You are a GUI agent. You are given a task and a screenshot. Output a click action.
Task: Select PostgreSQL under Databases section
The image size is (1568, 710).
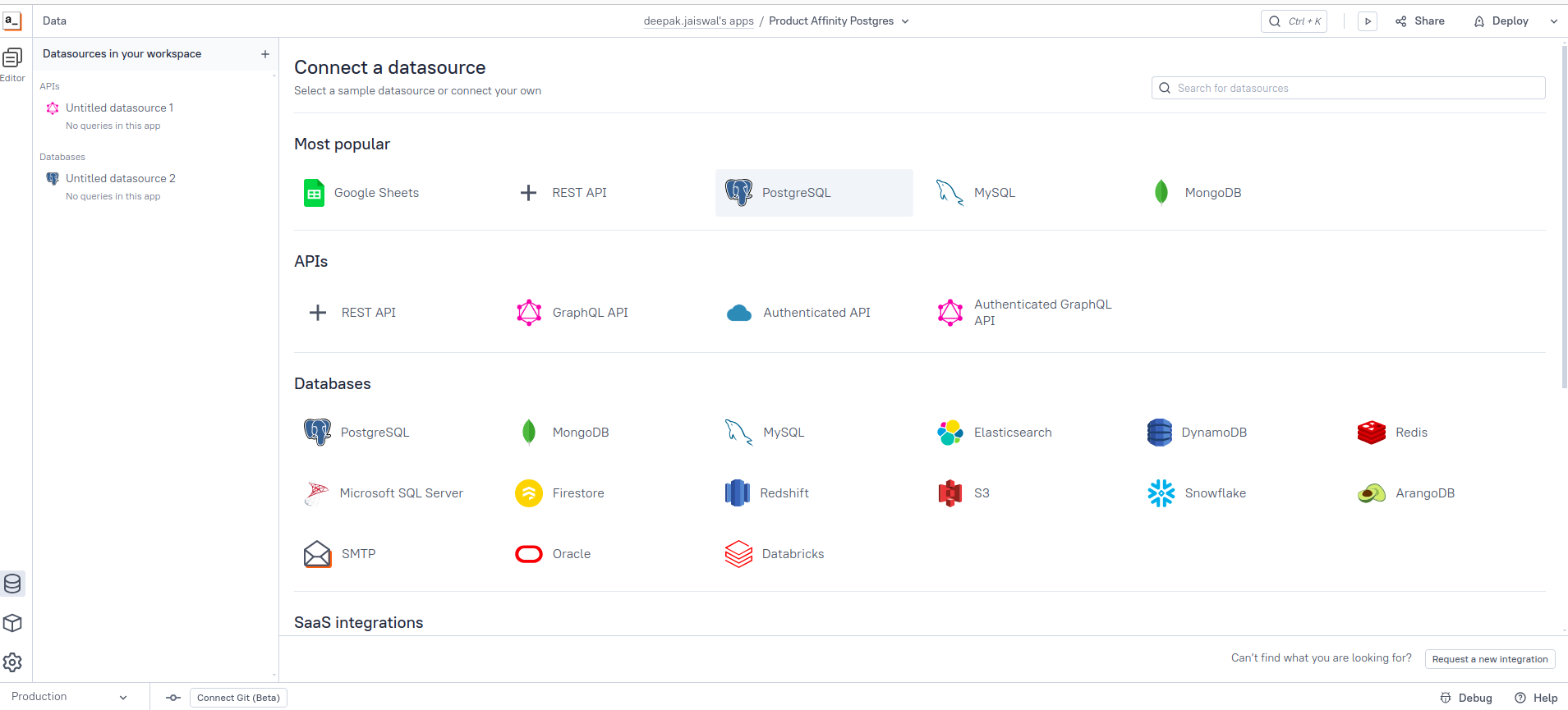(356, 433)
